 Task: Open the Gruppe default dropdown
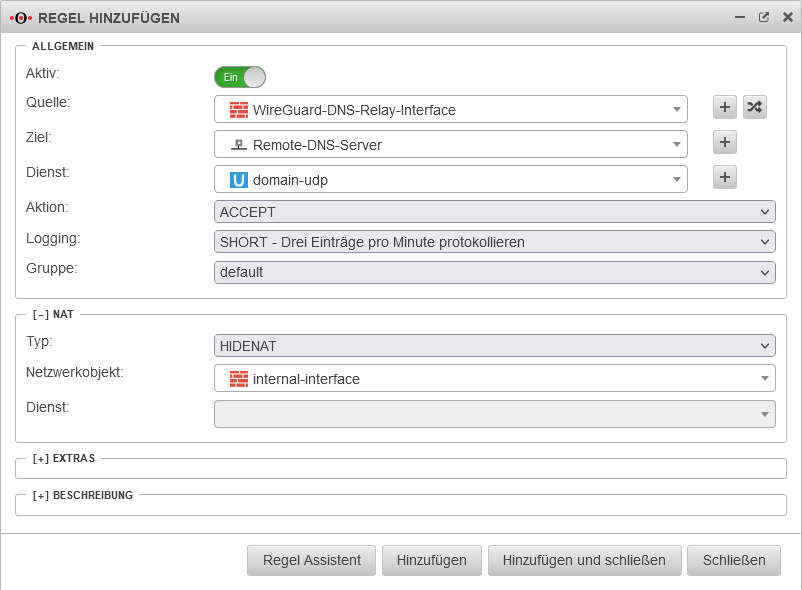click(x=494, y=272)
